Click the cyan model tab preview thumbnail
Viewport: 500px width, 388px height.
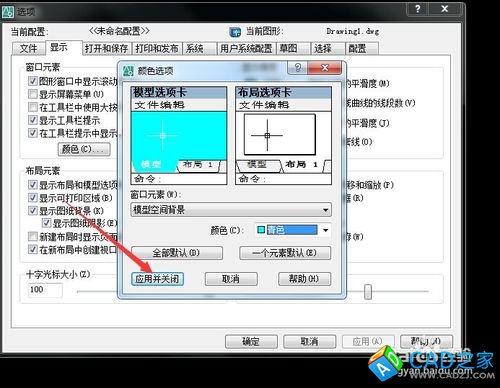(x=179, y=136)
